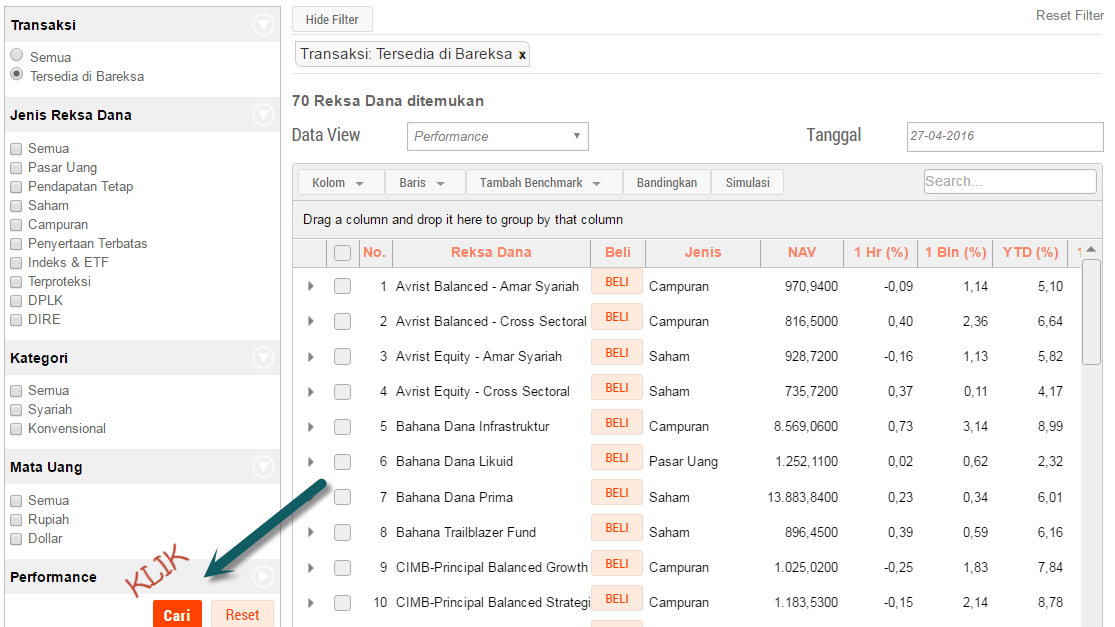Click BELI for Avrist Equity - Amar Syariah
The width and height of the screenshot is (1115, 627).
(617, 353)
